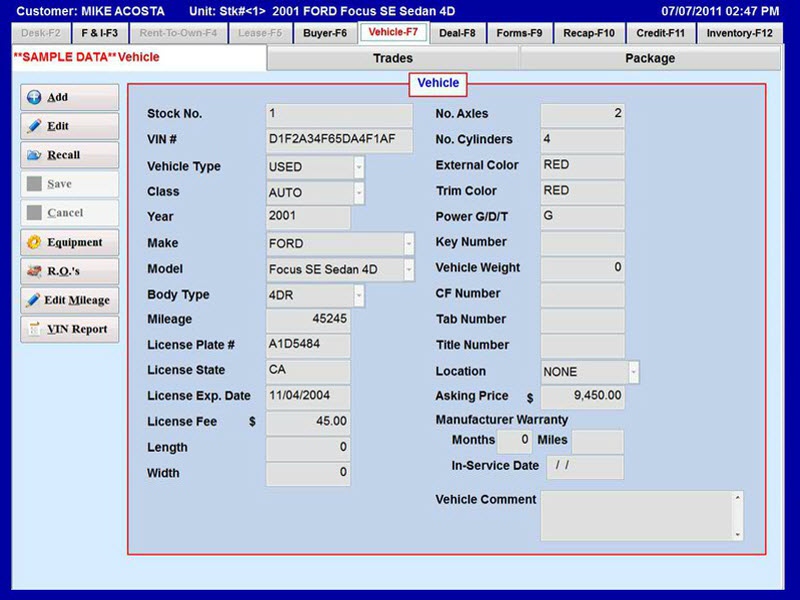Click the Recall icon to load a record
Screen dimensions: 800x600
(33, 155)
